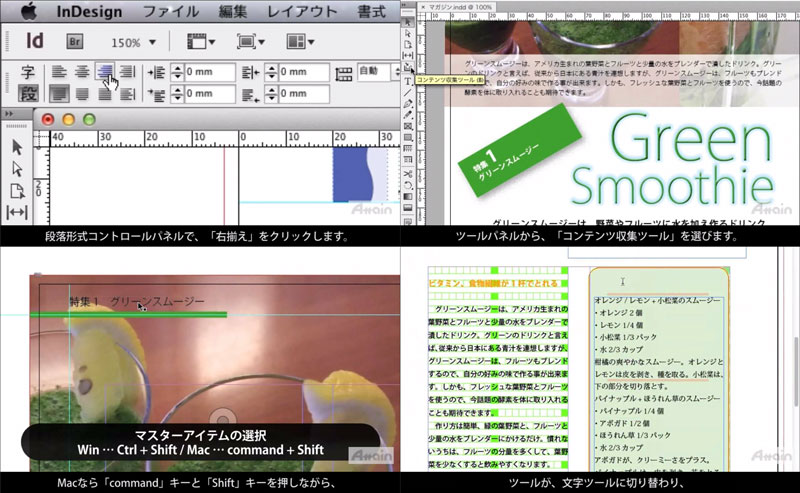800x493 pixels.
Task: Switch to 字 character formatting controls
Action: 28,72
